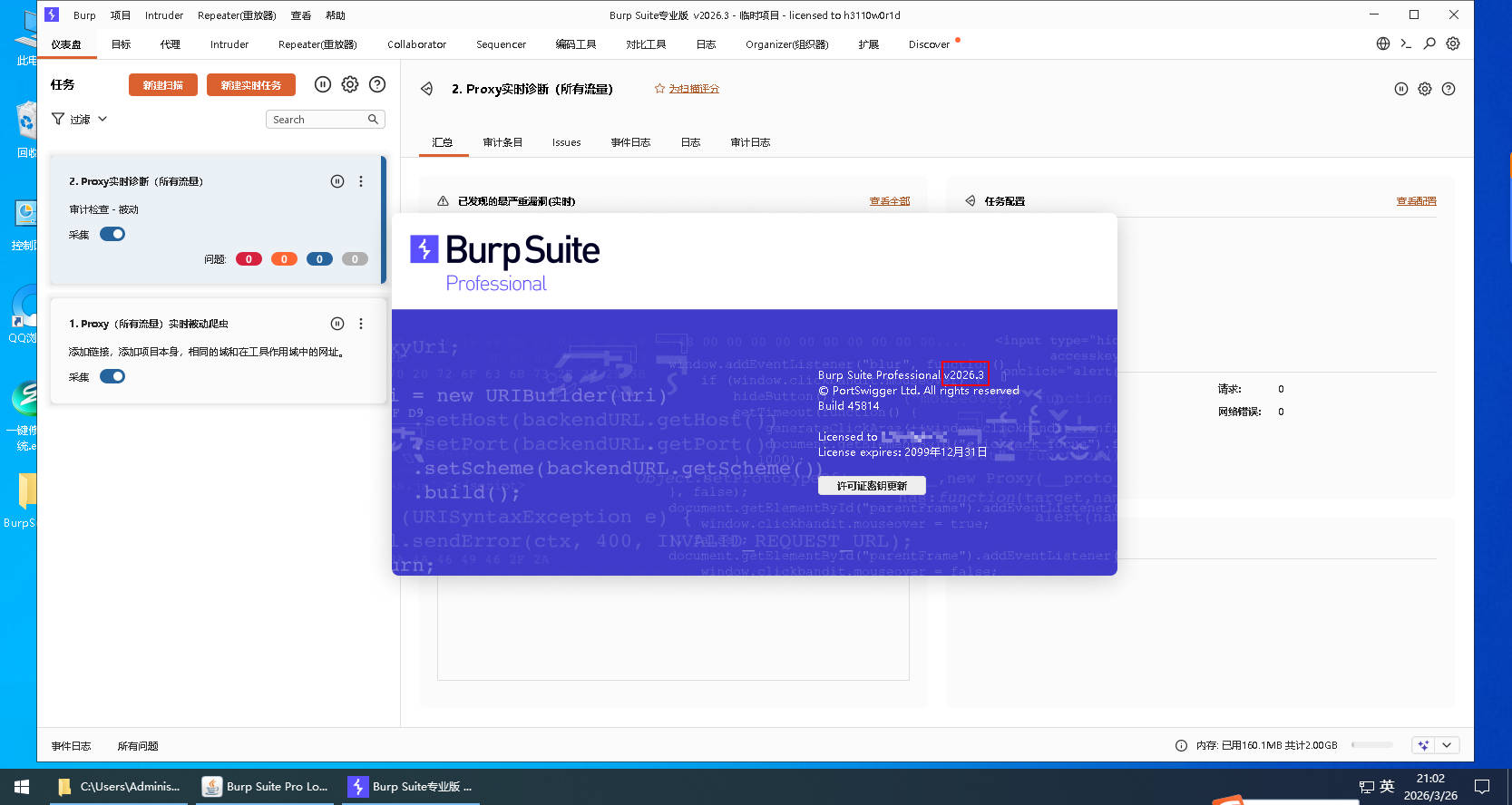The image size is (1512, 805).
Task: Click the 查看全部 link
Action: click(889, 201)
